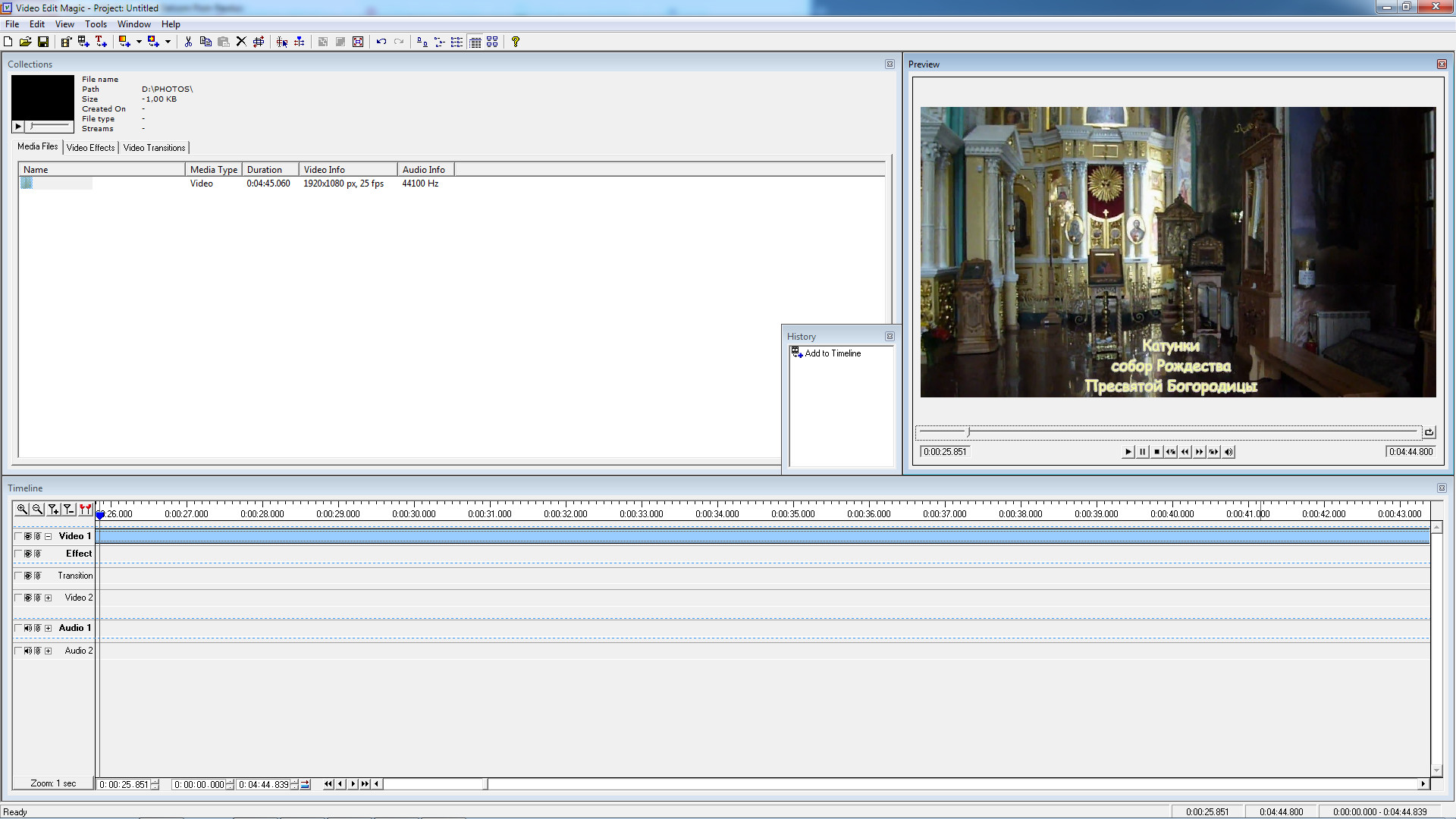Click the Save project toolbar icon
This screenshot has width=1456, height=819.
[x=43, y=42]
